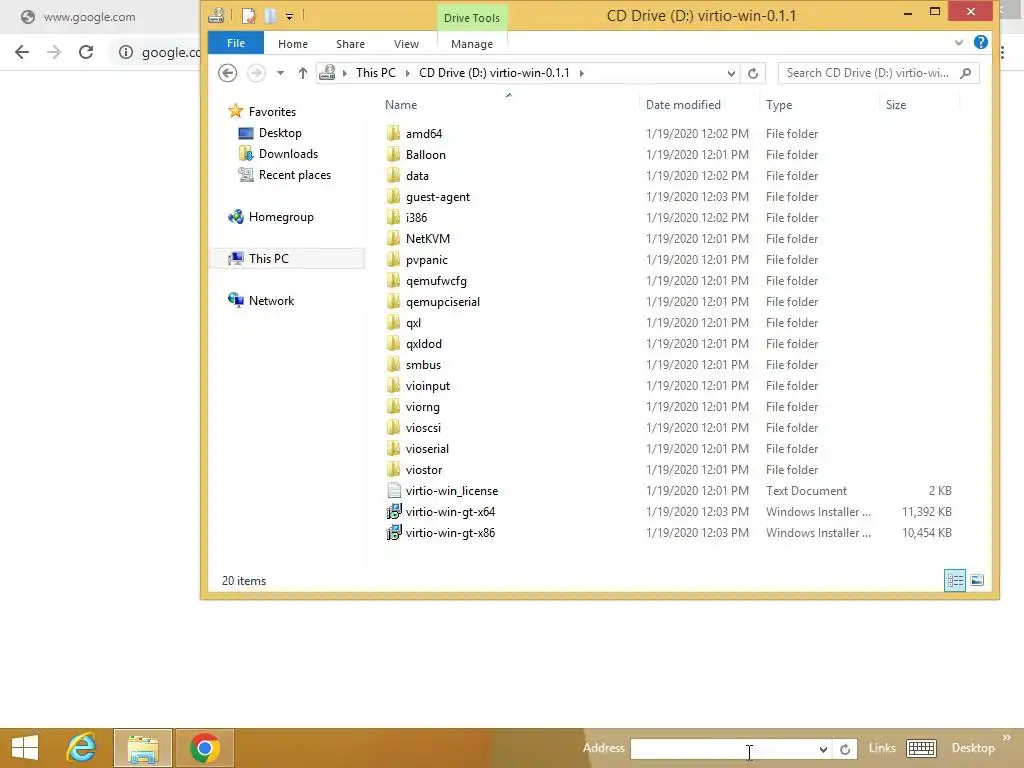
Task: Click the taskbar Address refresh icon
Action: click(845, 749)
